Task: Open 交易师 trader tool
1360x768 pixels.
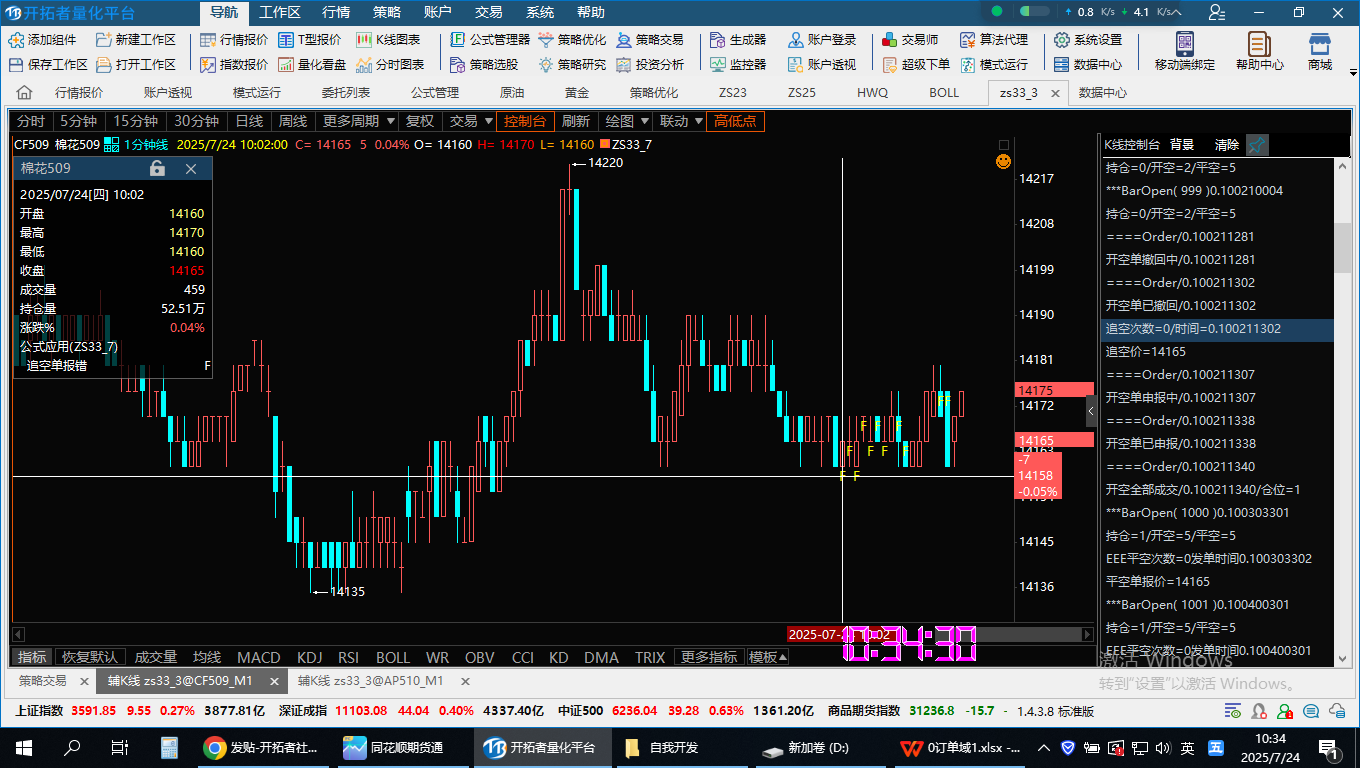Action: click(910, 40)
